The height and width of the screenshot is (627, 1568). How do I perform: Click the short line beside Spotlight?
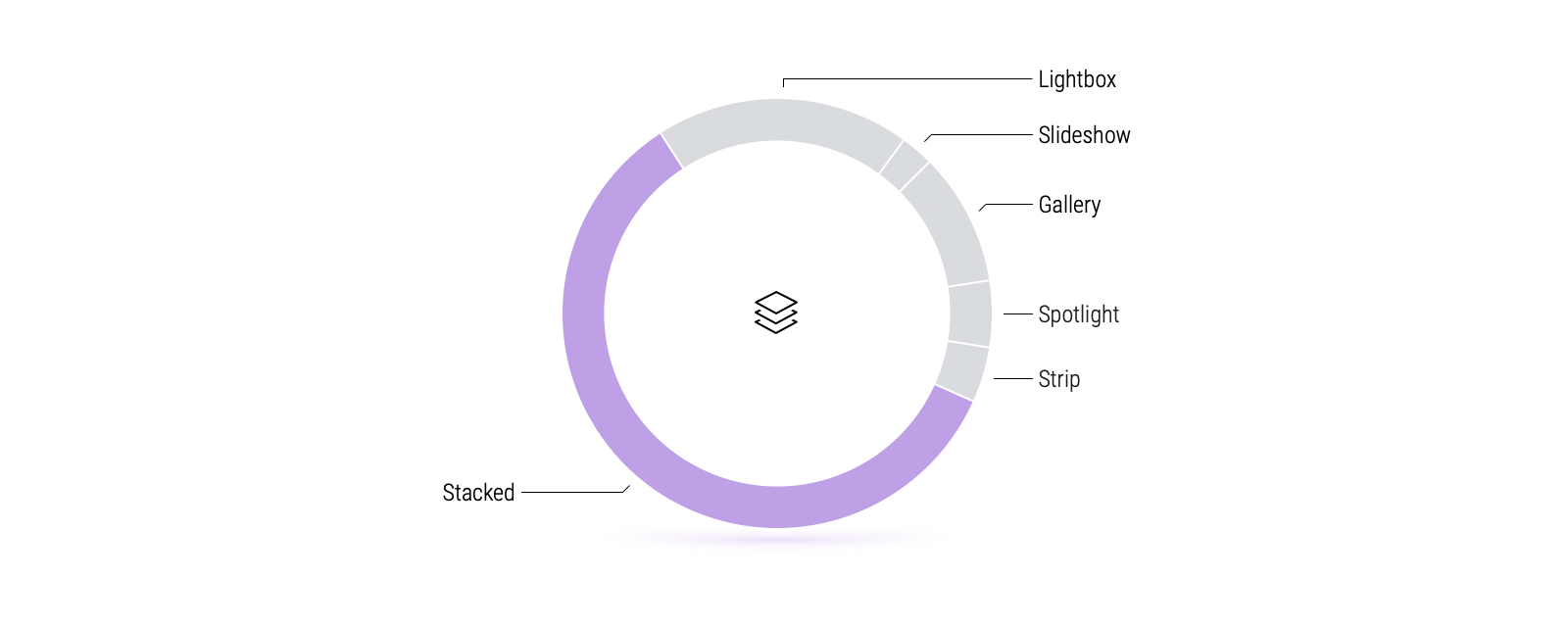click(x=1018, y=314)
